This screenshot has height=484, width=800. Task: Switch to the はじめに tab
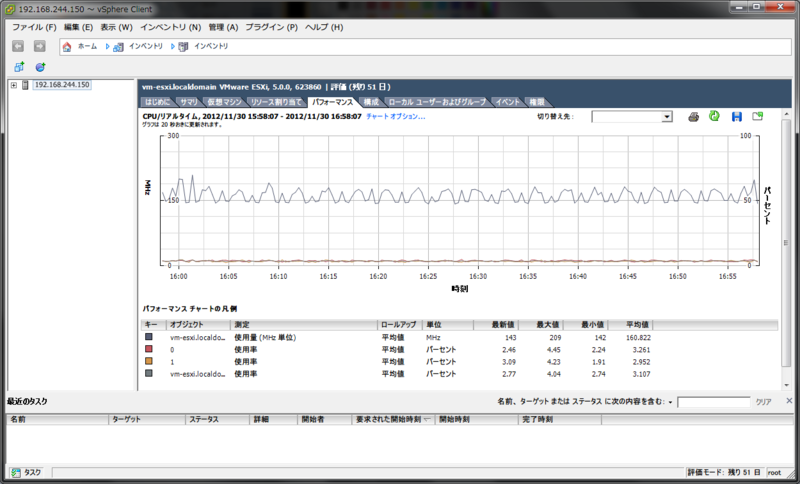pos(157,102)
